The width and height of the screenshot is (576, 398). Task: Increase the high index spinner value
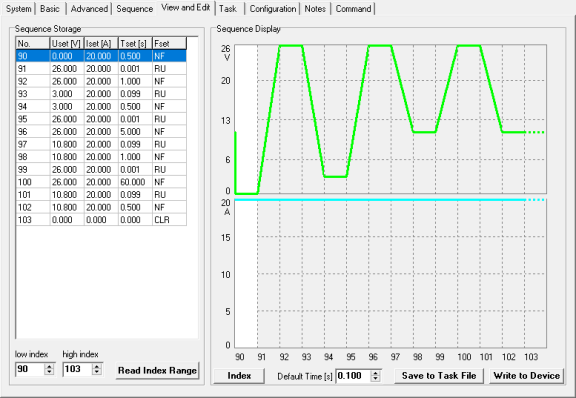[97, 366]
